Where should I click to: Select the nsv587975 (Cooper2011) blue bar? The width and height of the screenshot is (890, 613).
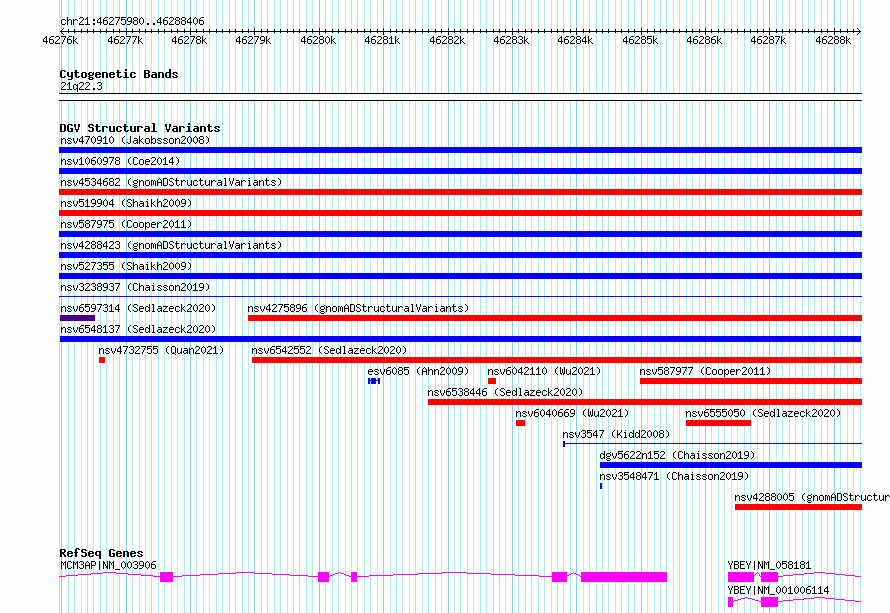460,234
